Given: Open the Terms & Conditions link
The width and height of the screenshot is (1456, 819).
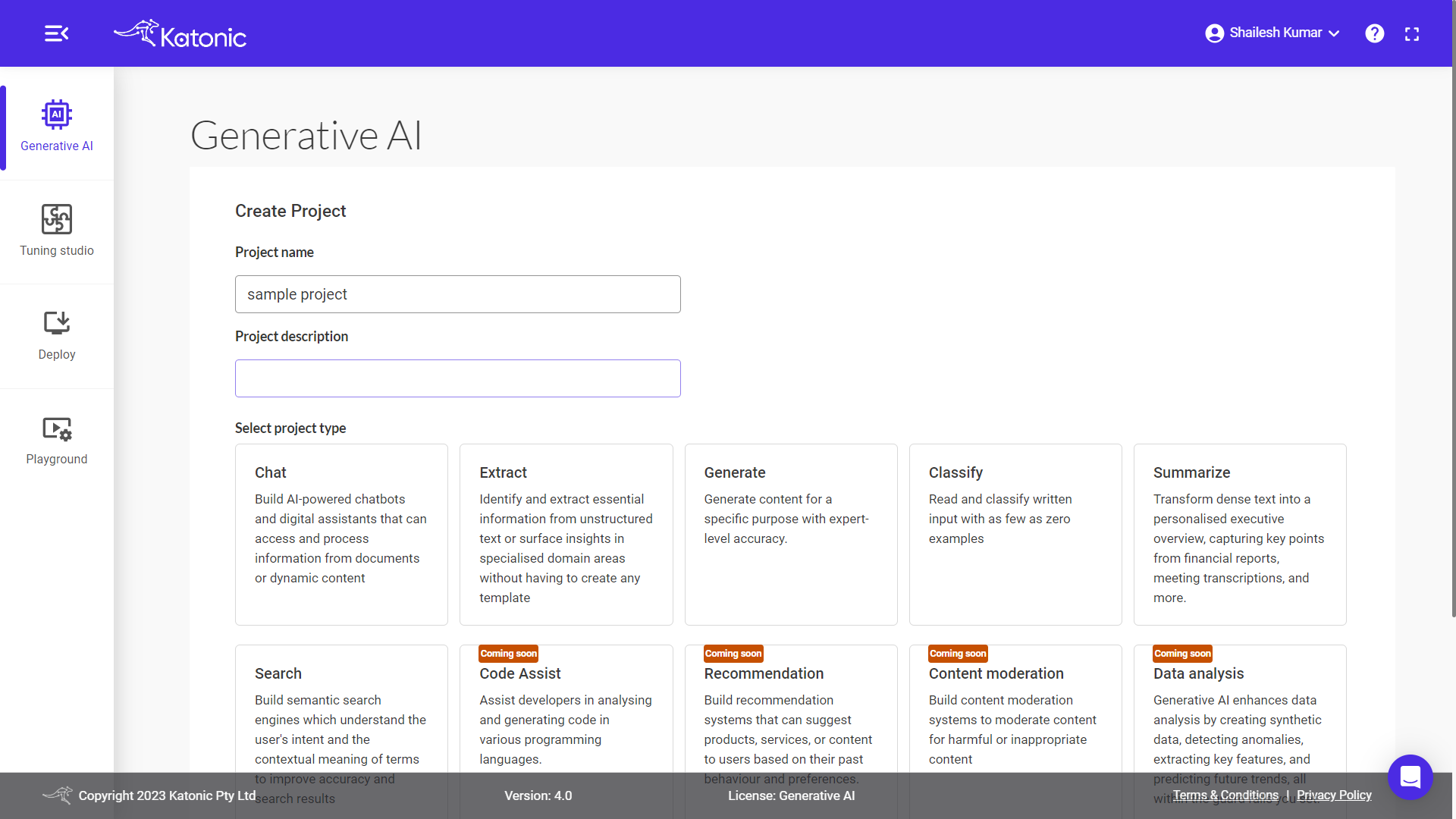Looking at the screenshot, I should pos(1225,795).
